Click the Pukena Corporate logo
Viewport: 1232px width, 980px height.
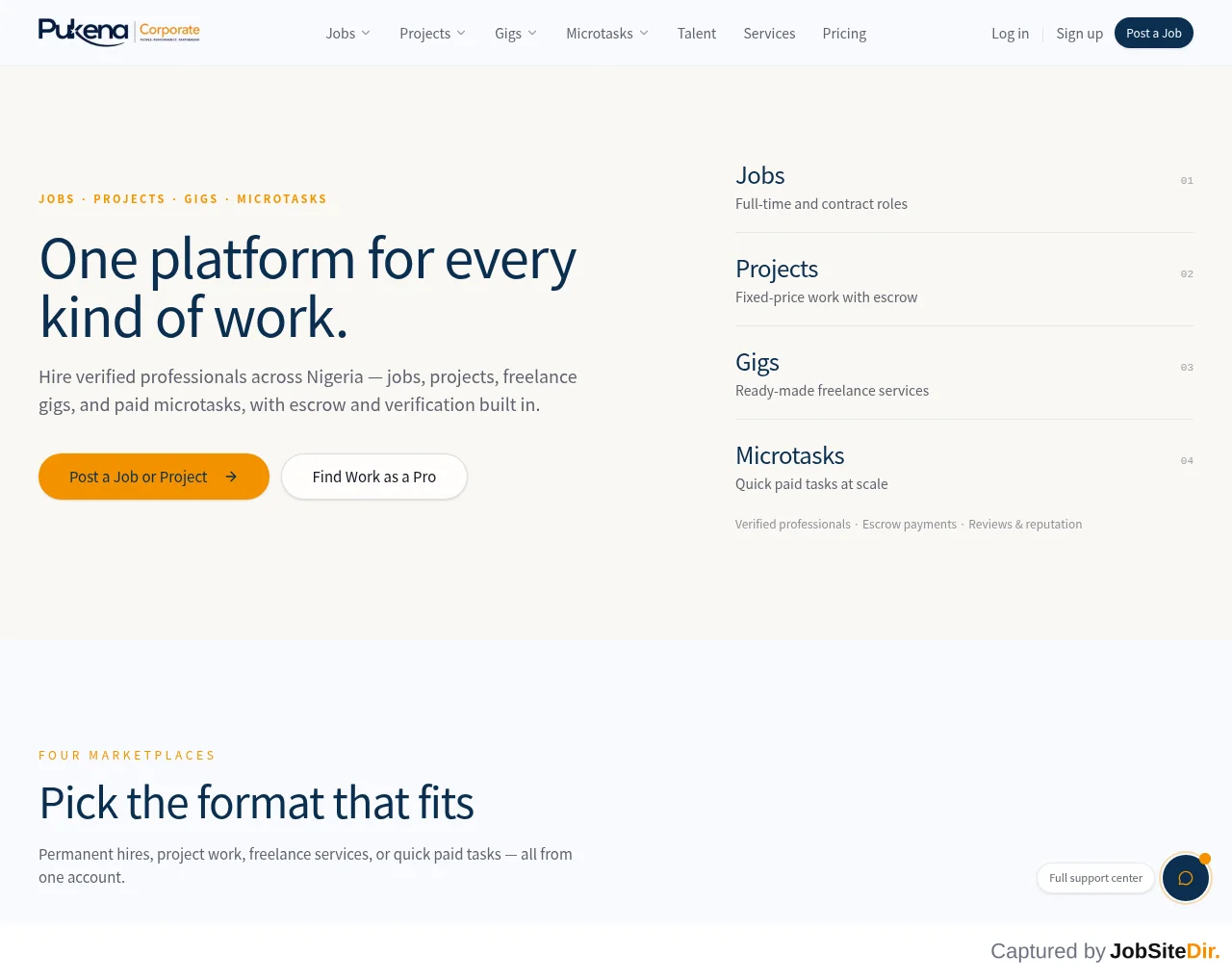pos(119,33)
